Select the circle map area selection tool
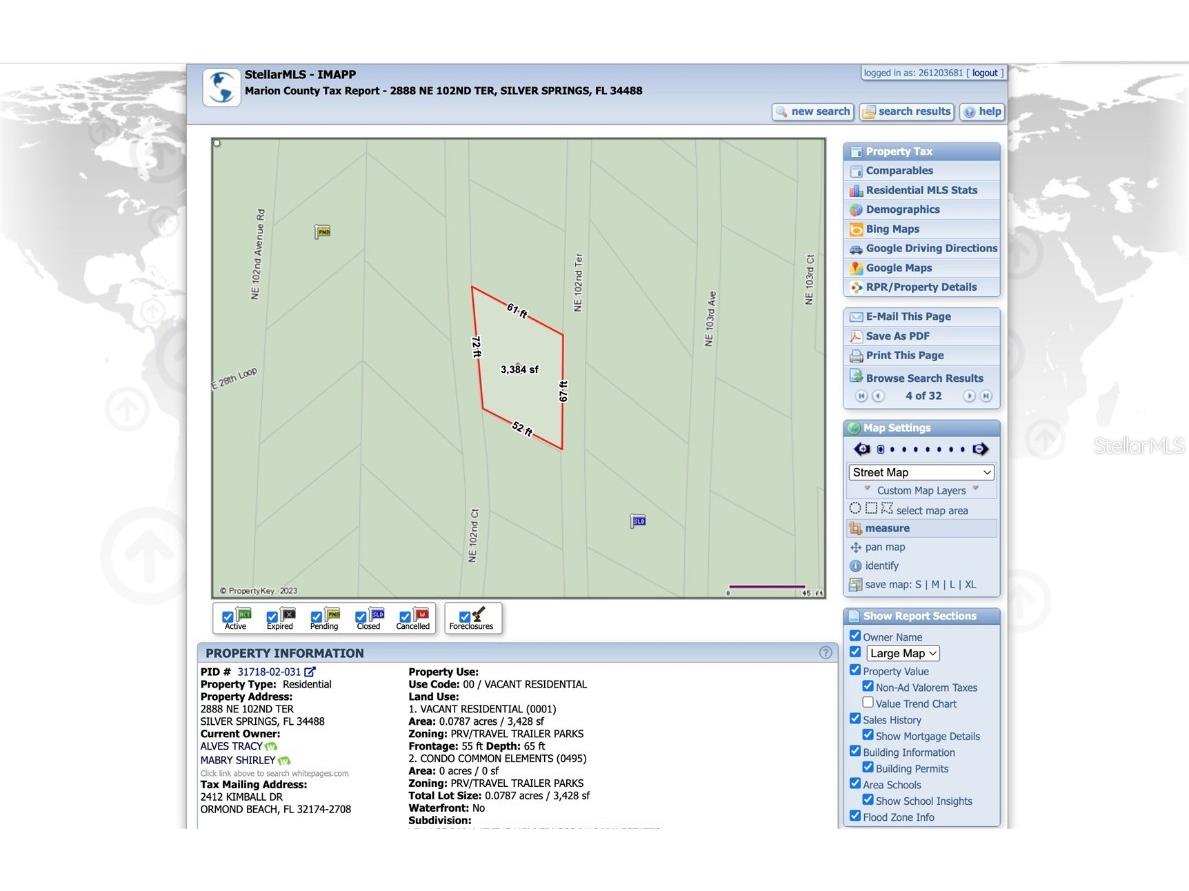1189x891 pixels. tap(855, 509)
